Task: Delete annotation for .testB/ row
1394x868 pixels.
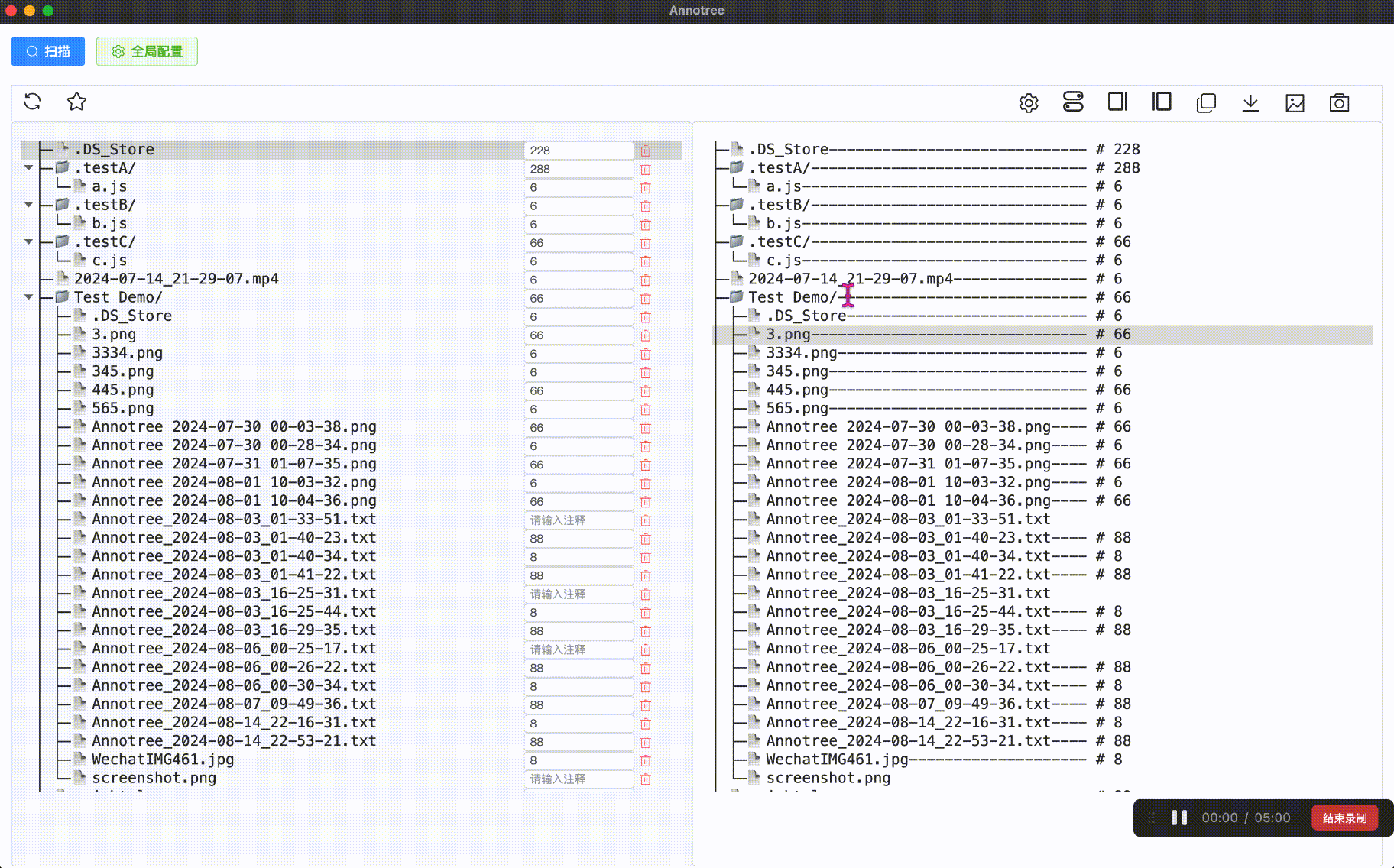Action: click(x=646, y=206)
